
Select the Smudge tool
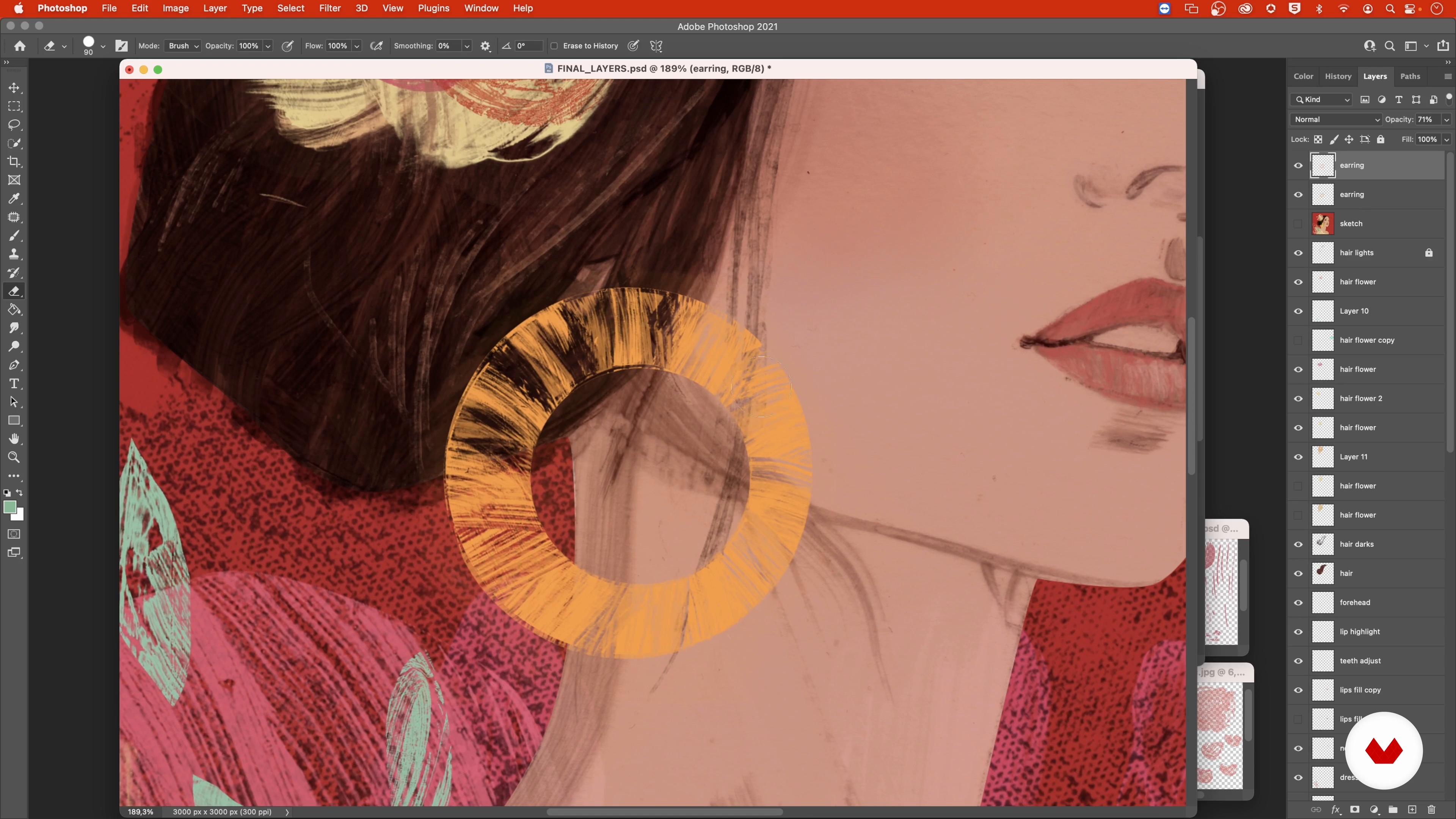tap(14, 328)
